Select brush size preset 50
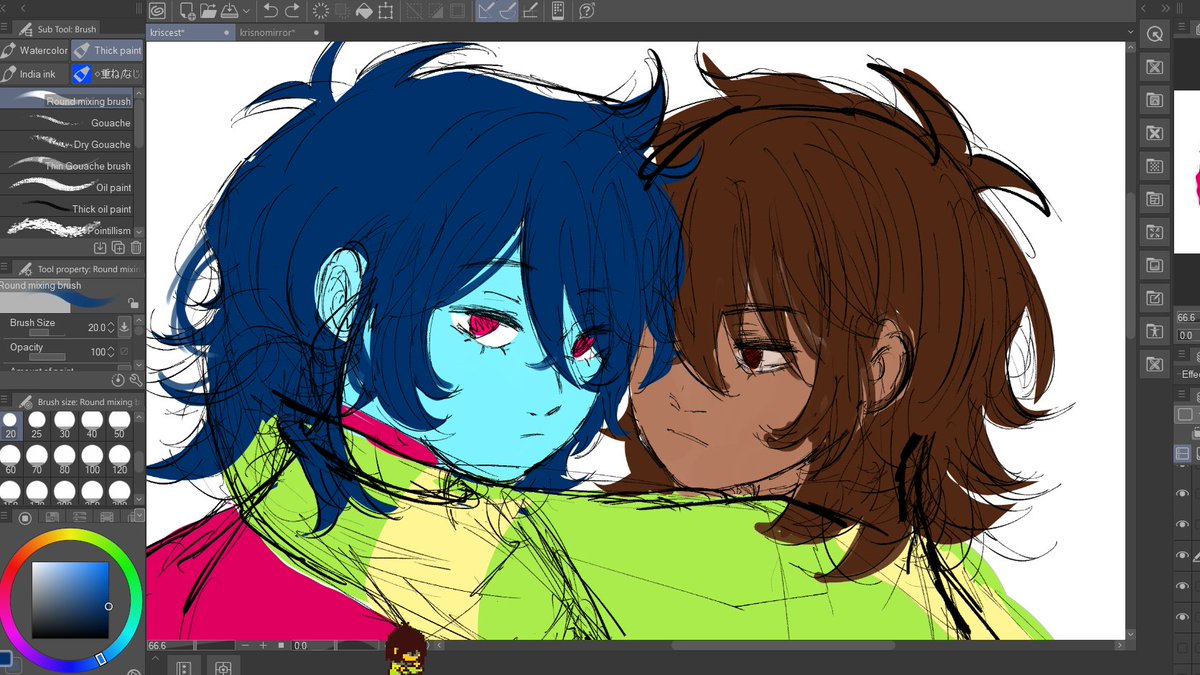The image size is (1200, 675). click(x=119, y=424)
